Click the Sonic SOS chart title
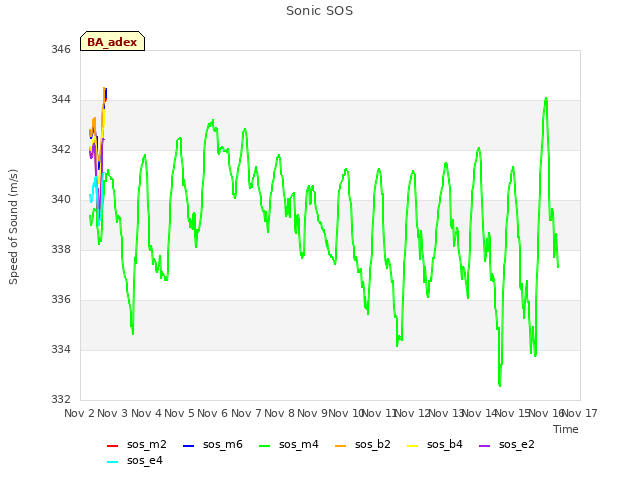 click(319, 11)
